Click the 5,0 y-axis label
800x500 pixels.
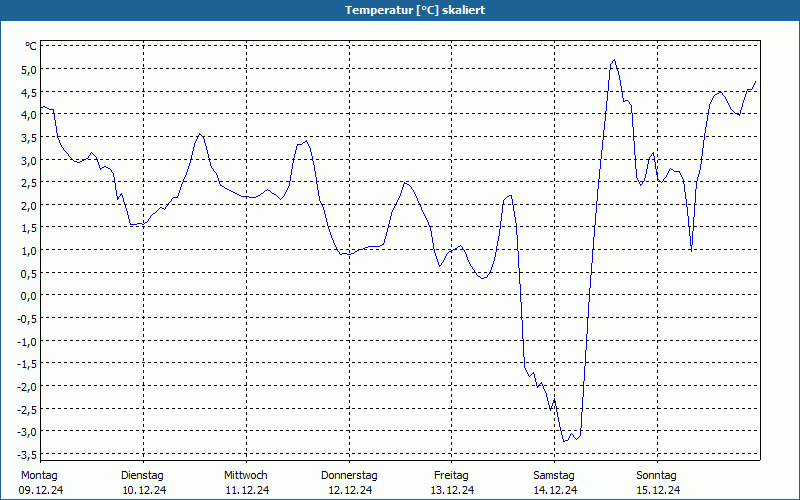click(x=29, y=69)
